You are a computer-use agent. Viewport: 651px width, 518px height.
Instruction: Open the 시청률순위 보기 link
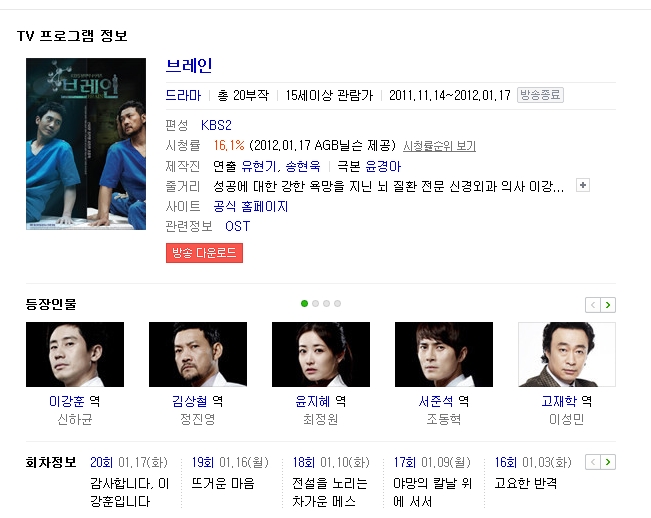439,146
